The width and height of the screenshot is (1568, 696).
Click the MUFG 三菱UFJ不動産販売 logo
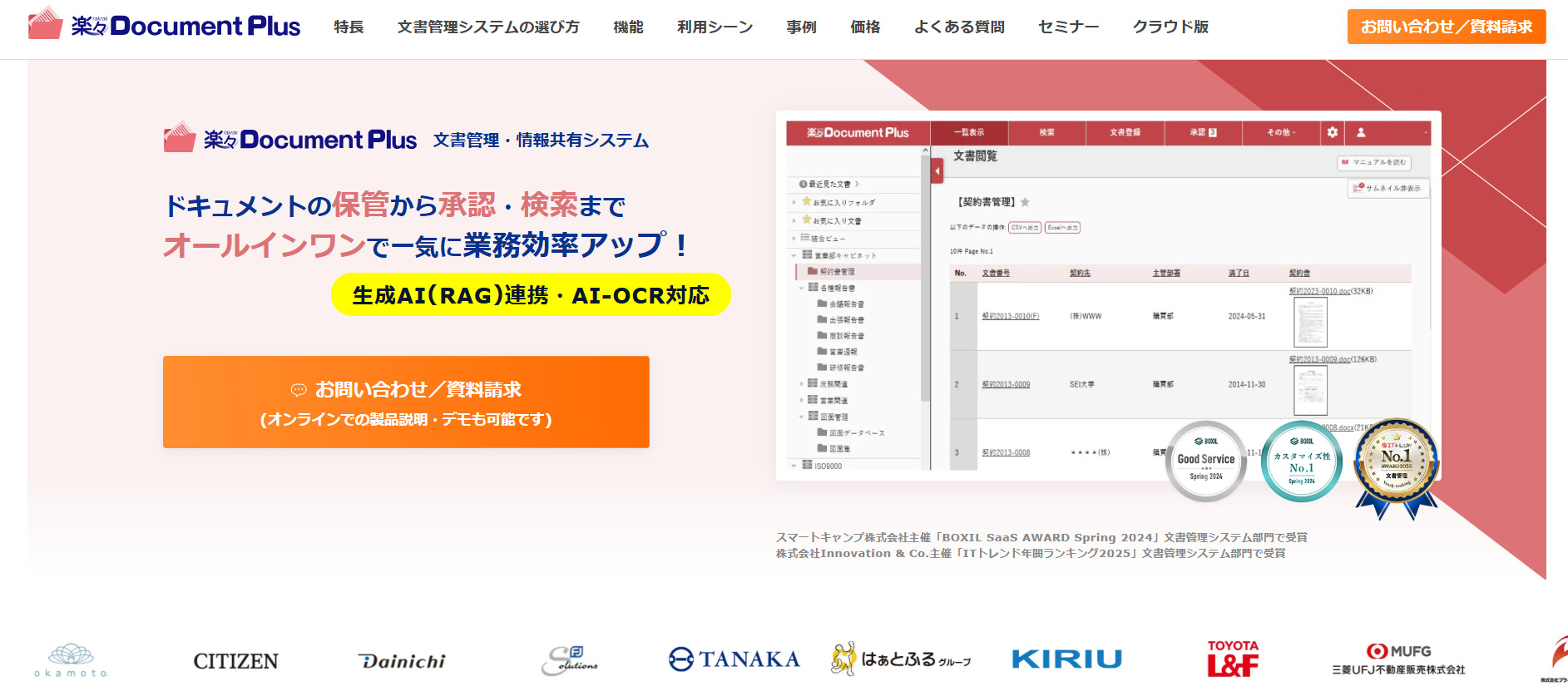tap(1399, 659)
